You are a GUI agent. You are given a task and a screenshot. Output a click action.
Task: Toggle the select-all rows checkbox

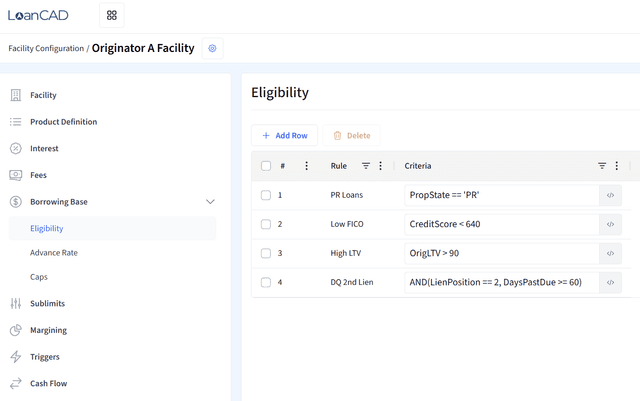(266, 166)
